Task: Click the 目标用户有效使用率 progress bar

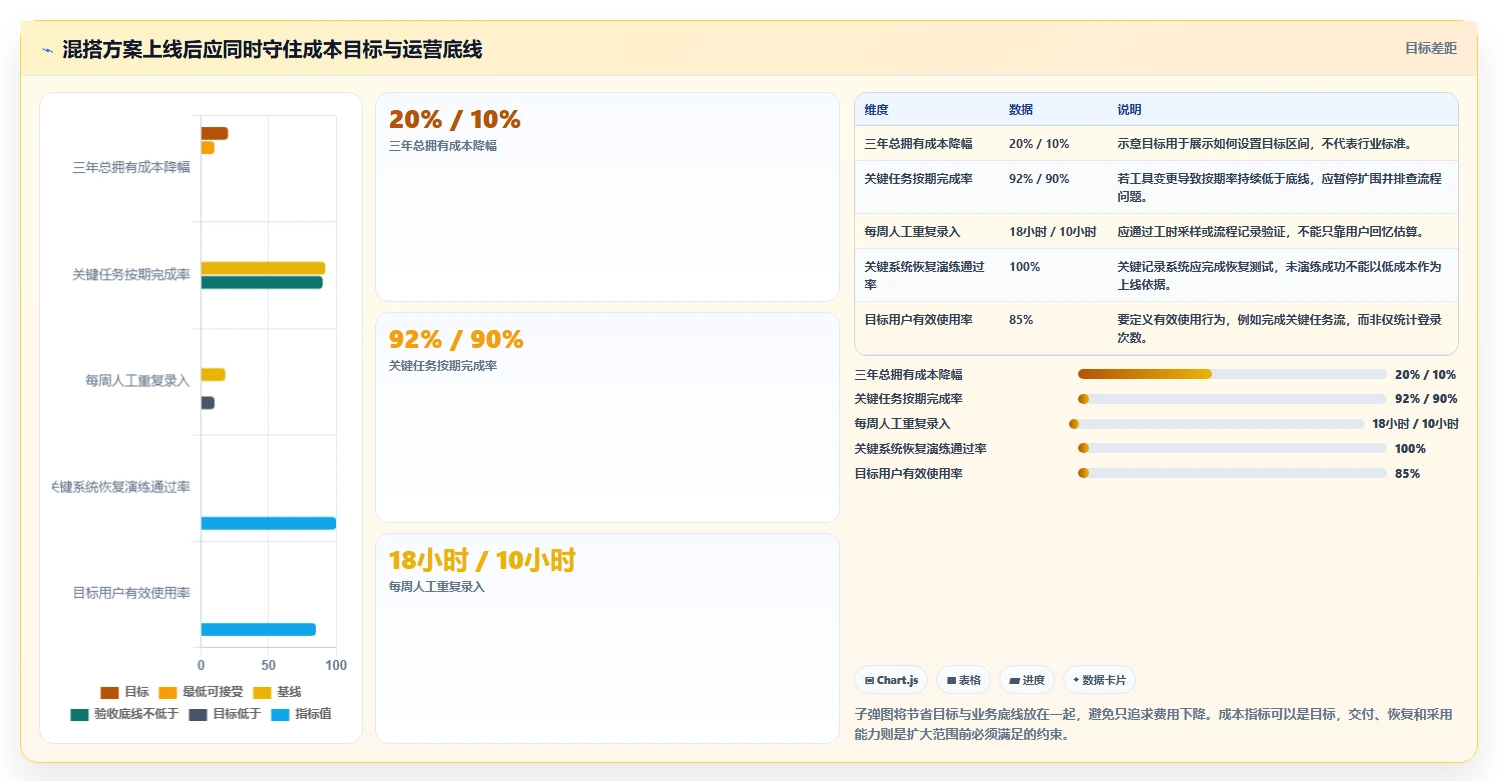Action: 1232,474
